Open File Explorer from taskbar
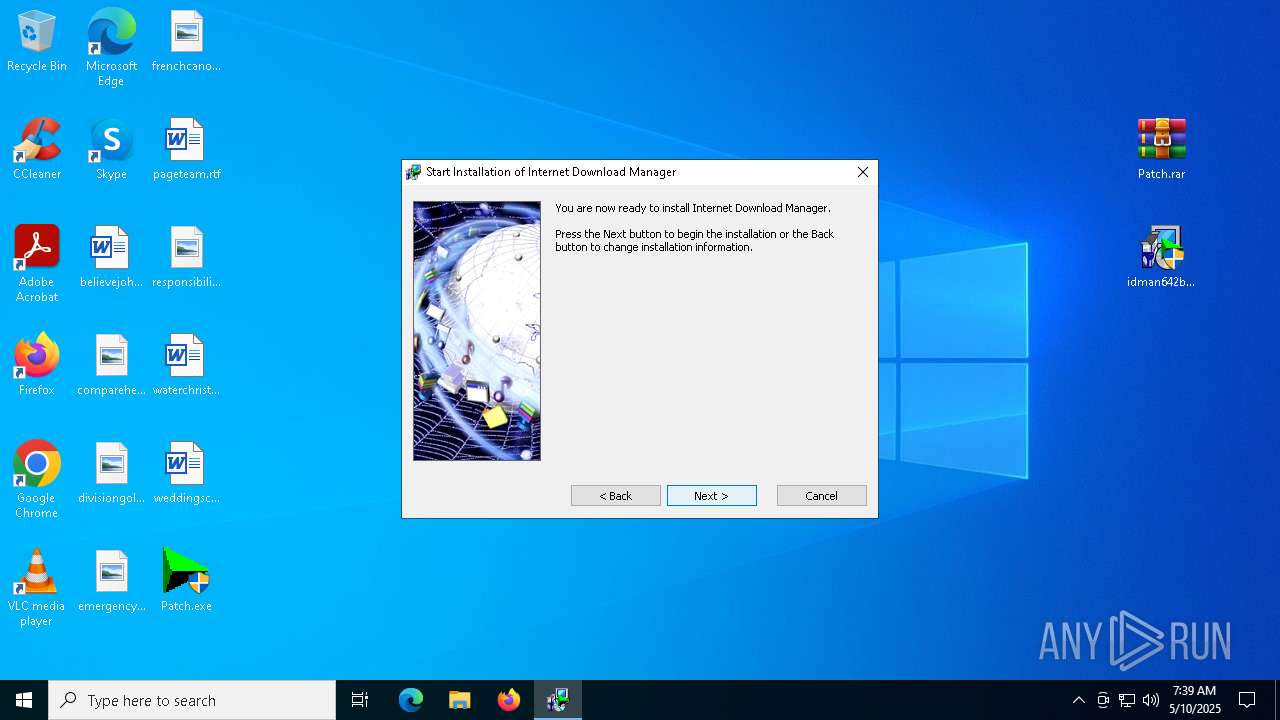Image resolution: width=1280 pixels, height=720 pixels. (460, 700)
